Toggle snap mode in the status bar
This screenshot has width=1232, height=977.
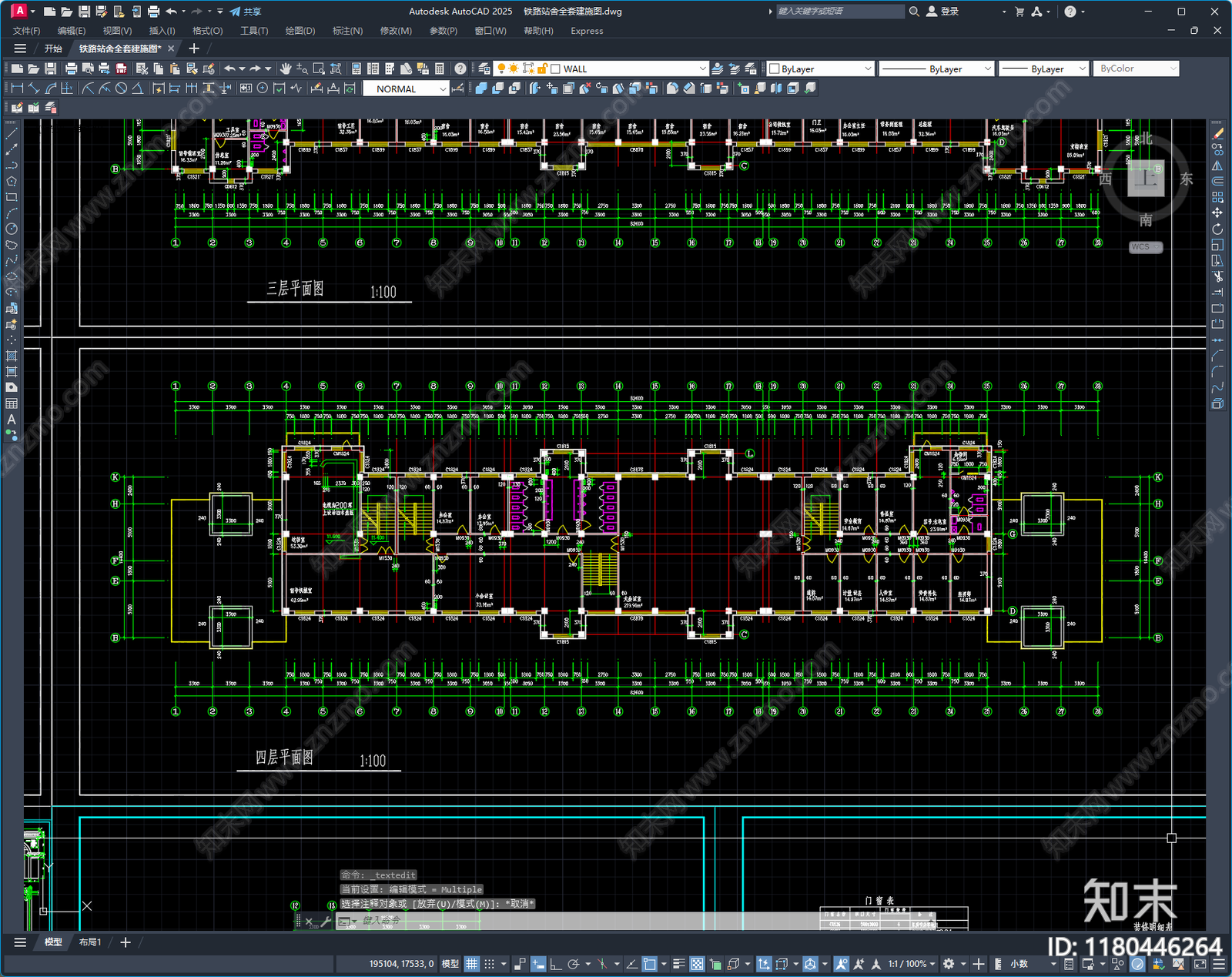(x=489, y=964)
